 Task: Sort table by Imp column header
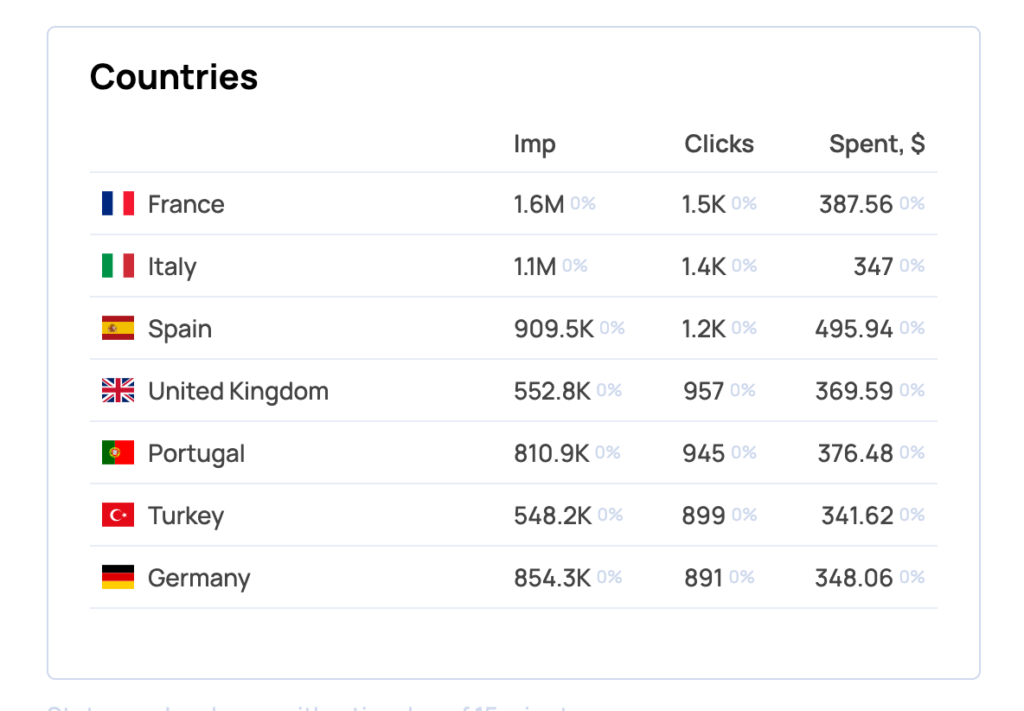point(534,144)
